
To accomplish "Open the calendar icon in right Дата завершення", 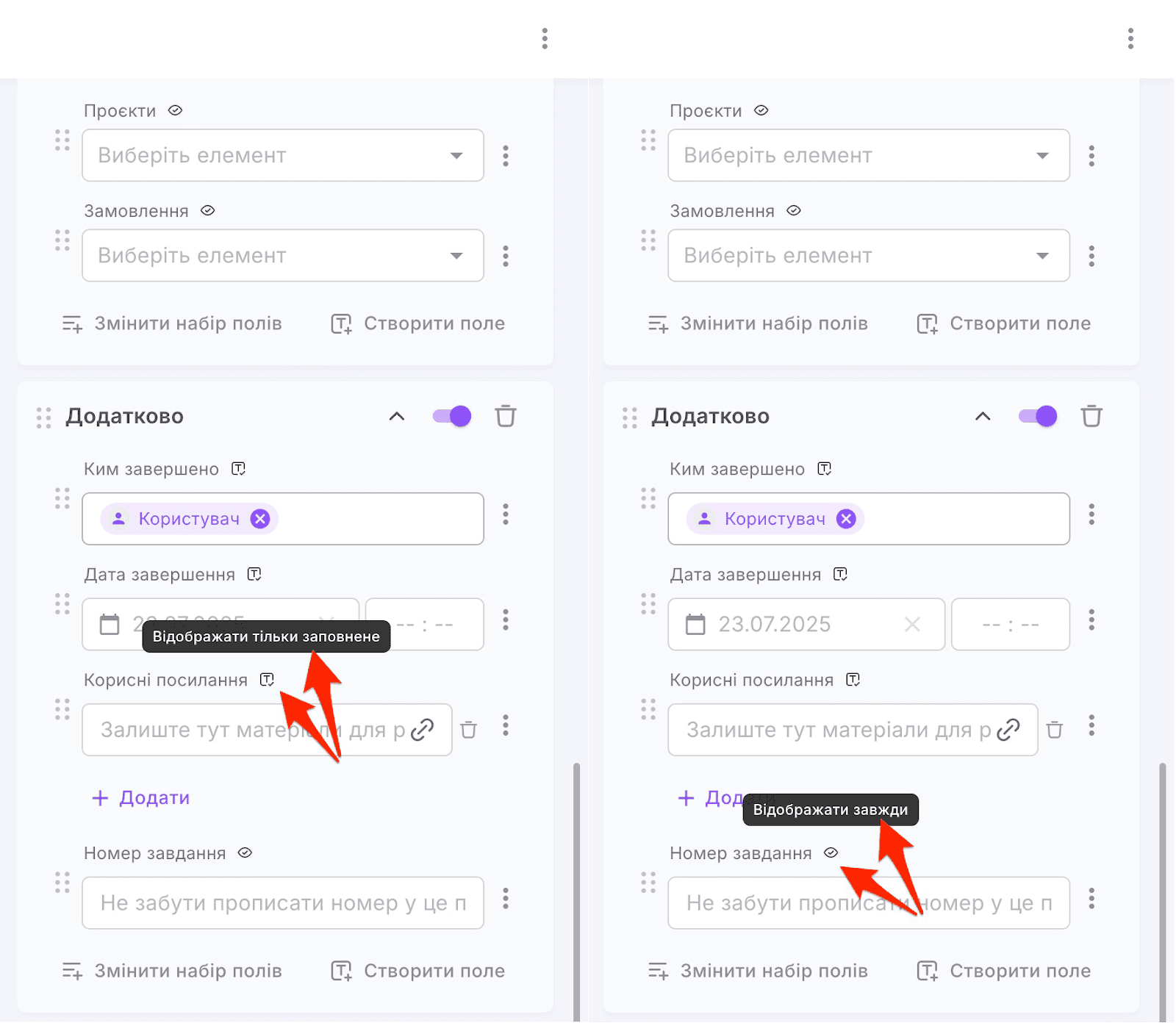I will coord(695,625).
